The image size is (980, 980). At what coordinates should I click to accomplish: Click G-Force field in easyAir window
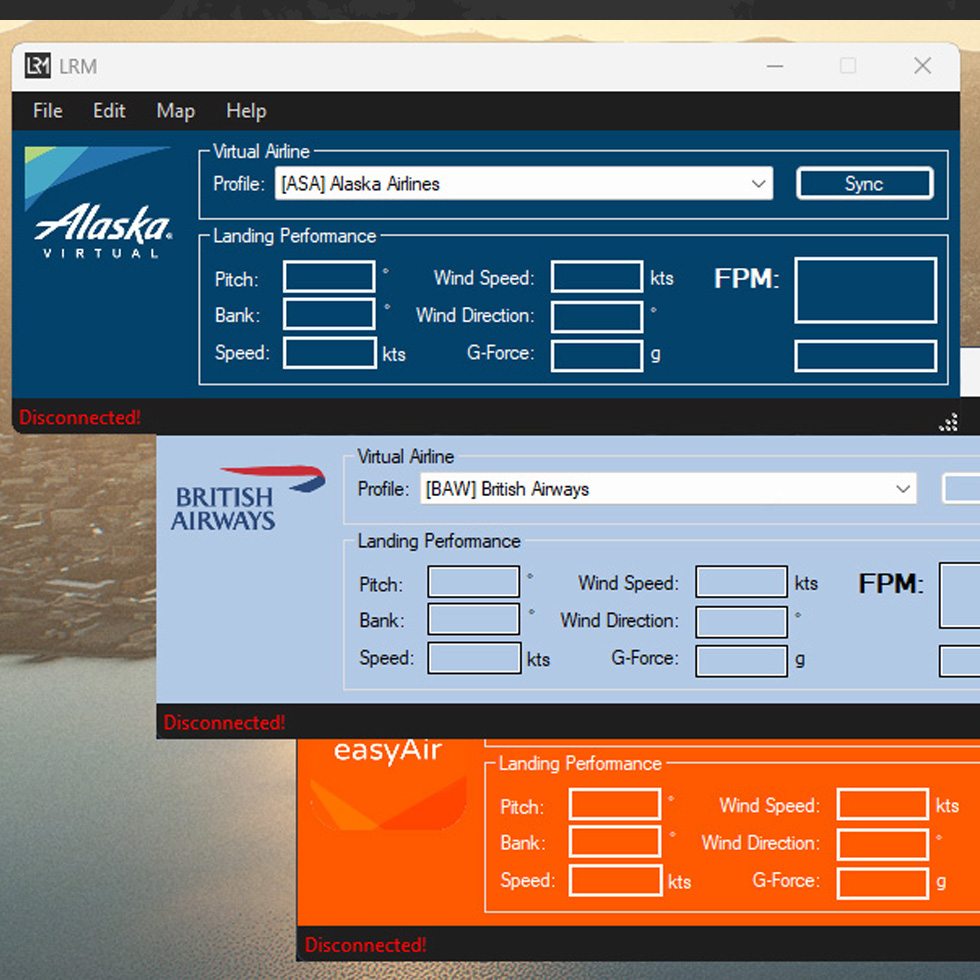point(882,884)
